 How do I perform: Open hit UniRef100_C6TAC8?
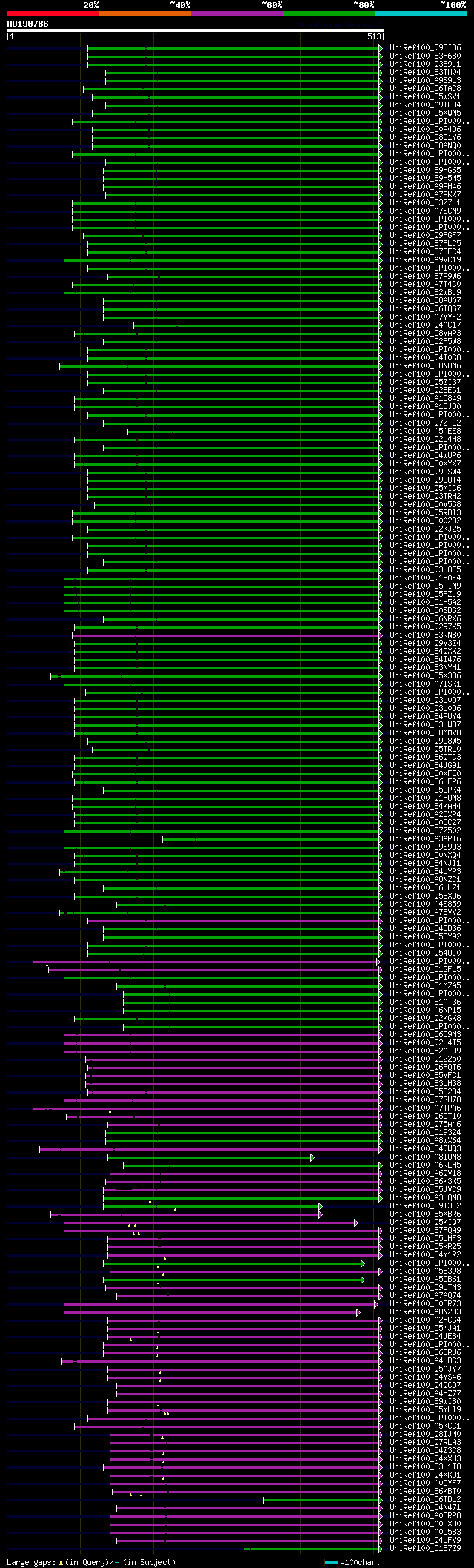(x=425, y=88)
